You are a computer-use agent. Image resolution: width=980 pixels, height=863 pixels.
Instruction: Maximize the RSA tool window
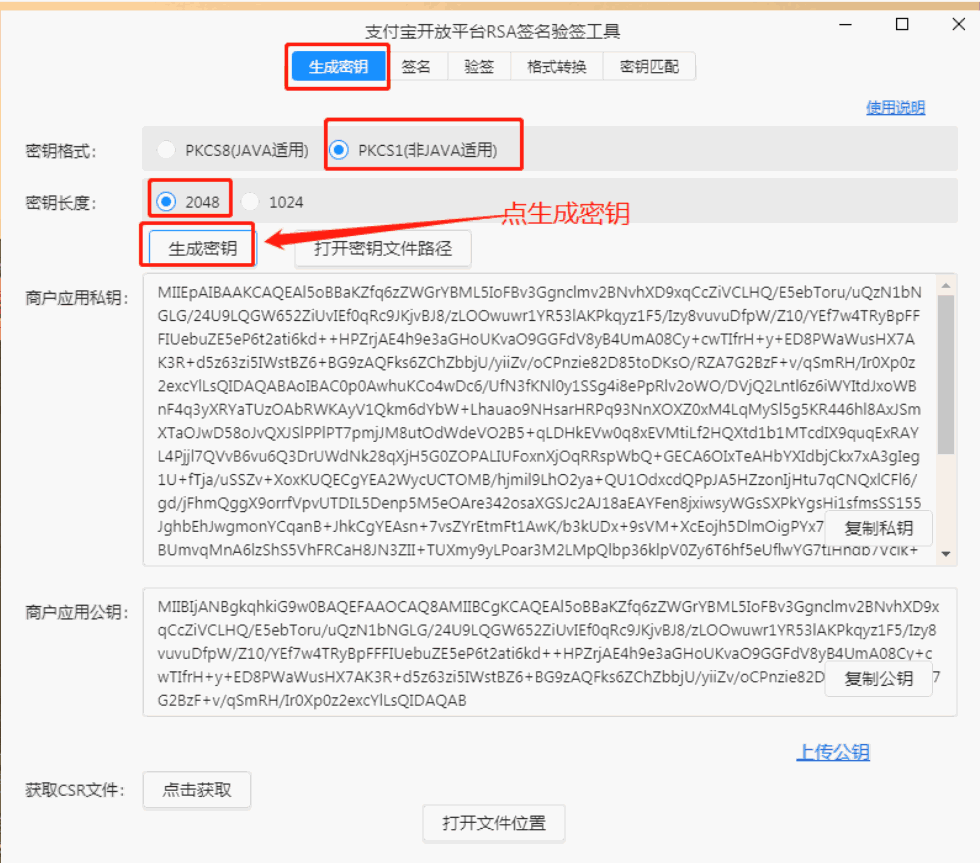click(902, 24)
